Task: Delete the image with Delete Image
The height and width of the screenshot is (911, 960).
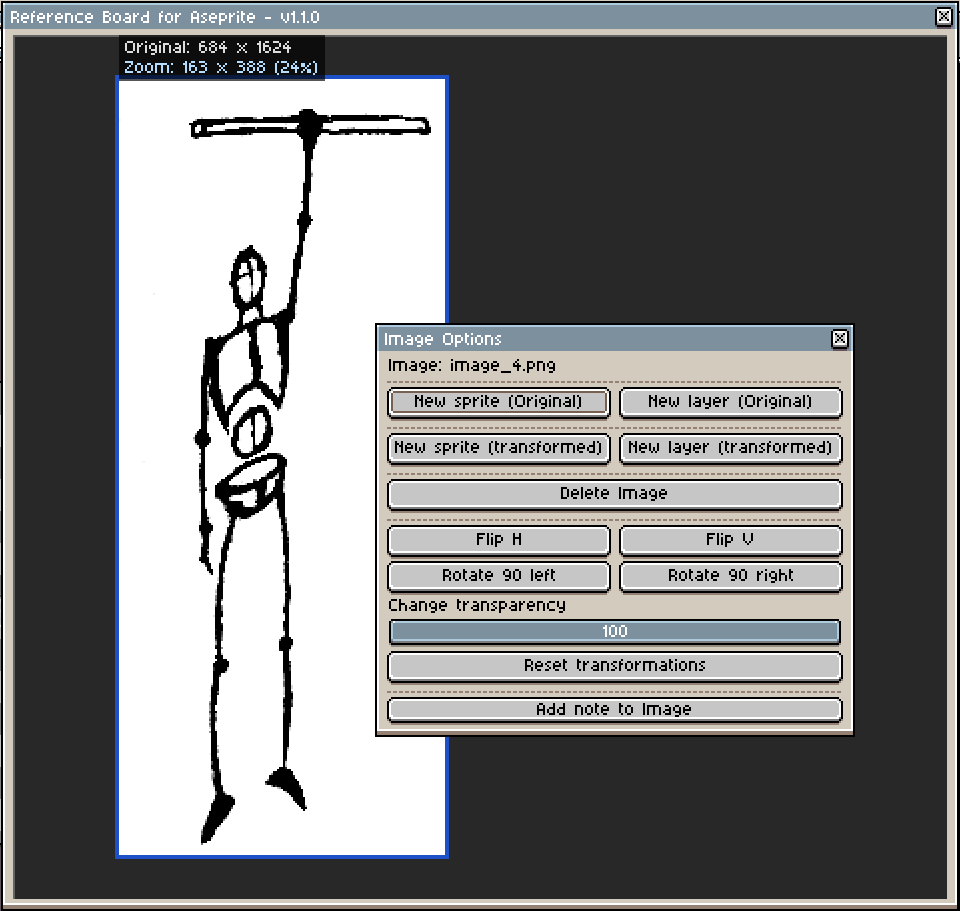Action: (x=615, y=494)
